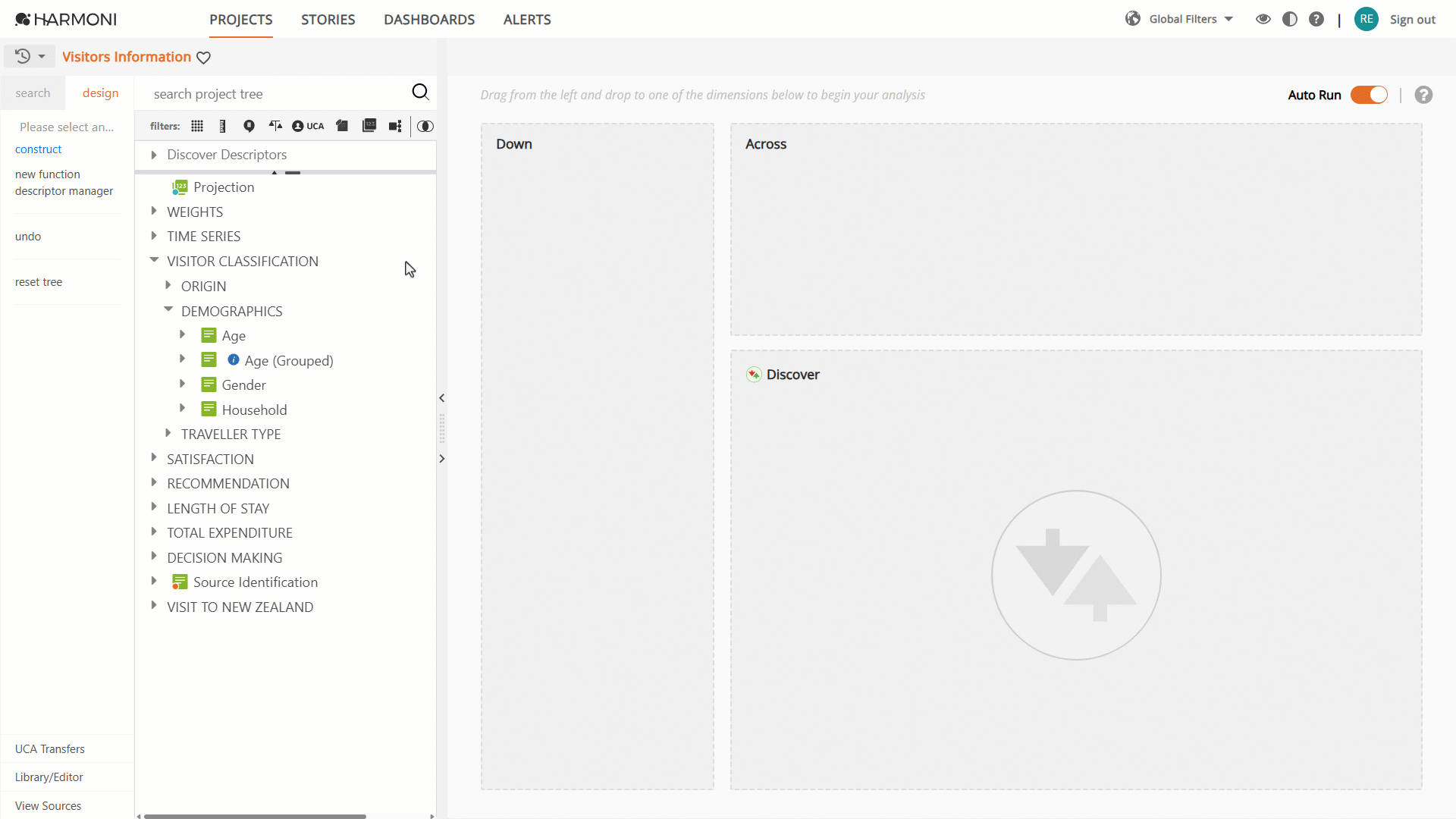Open help with the top bar question mark icon
Image resolution: width=1456 pixels, height=819 pixels.
[x=1316, y=19]
